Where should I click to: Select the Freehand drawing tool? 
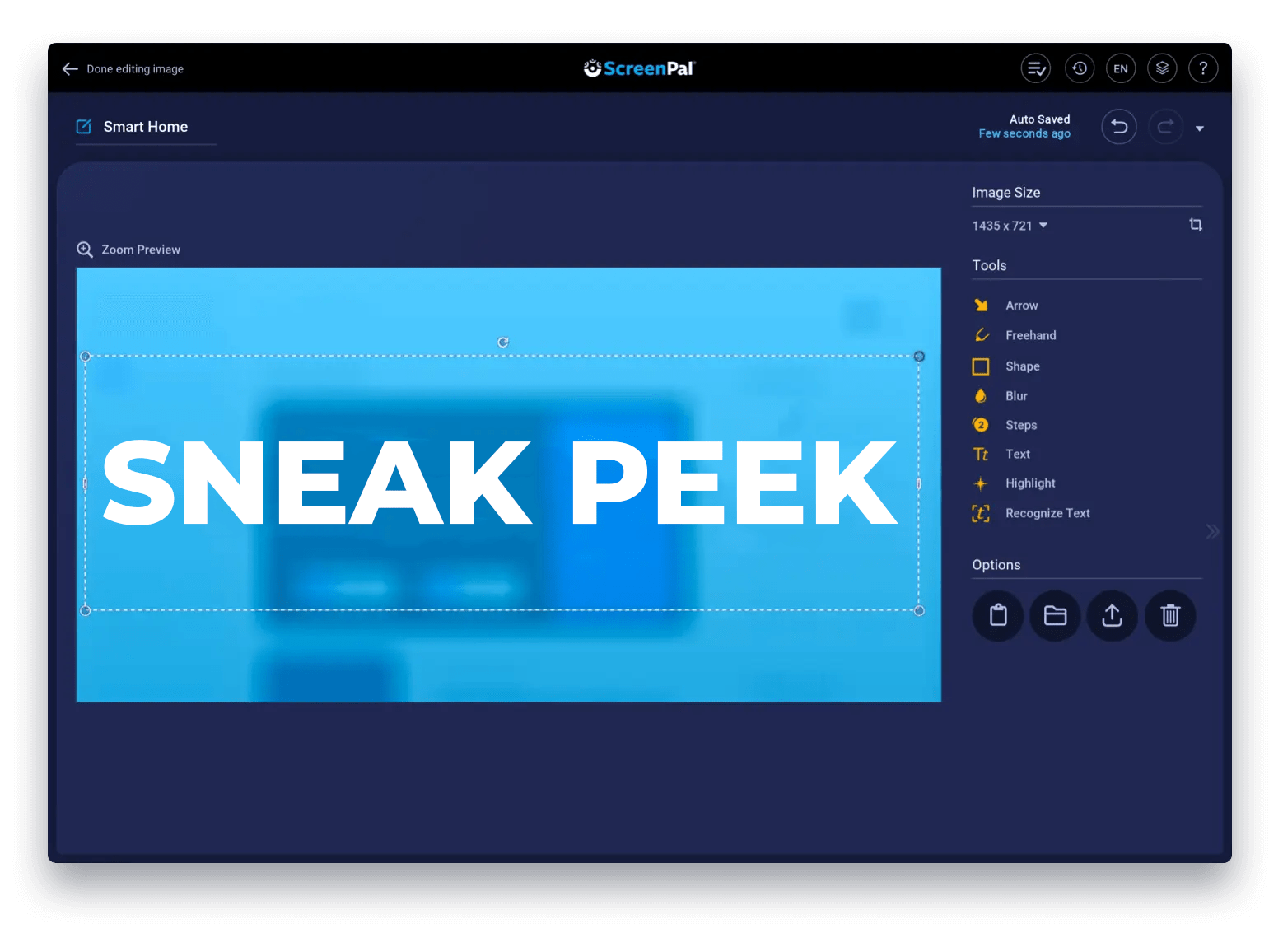point(1029,335)
